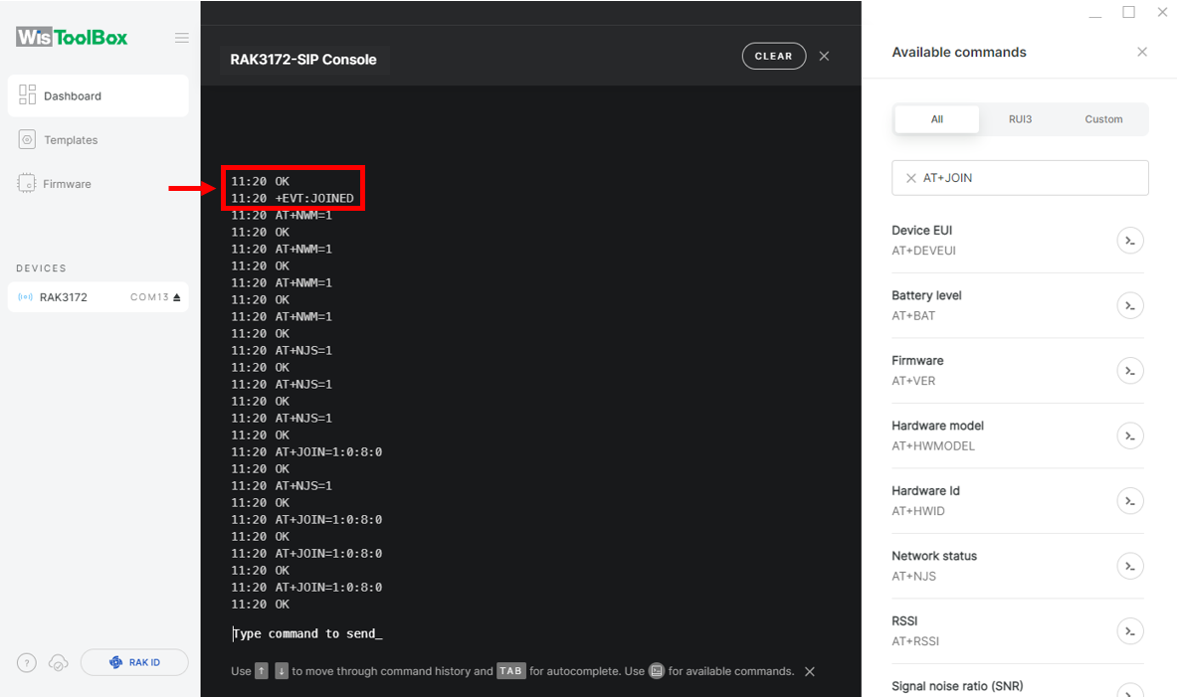Close the WisToolBox window
The height and width of the screenshot is (698, 1180).
(1162, 12)
